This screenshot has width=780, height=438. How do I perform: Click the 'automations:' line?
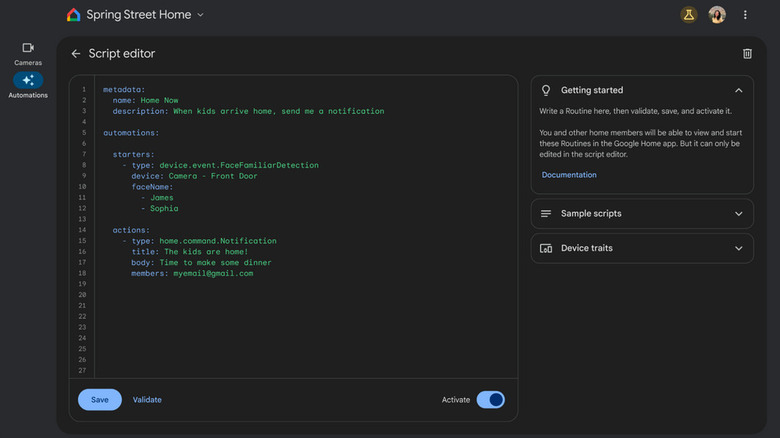(x=131, y=133)
